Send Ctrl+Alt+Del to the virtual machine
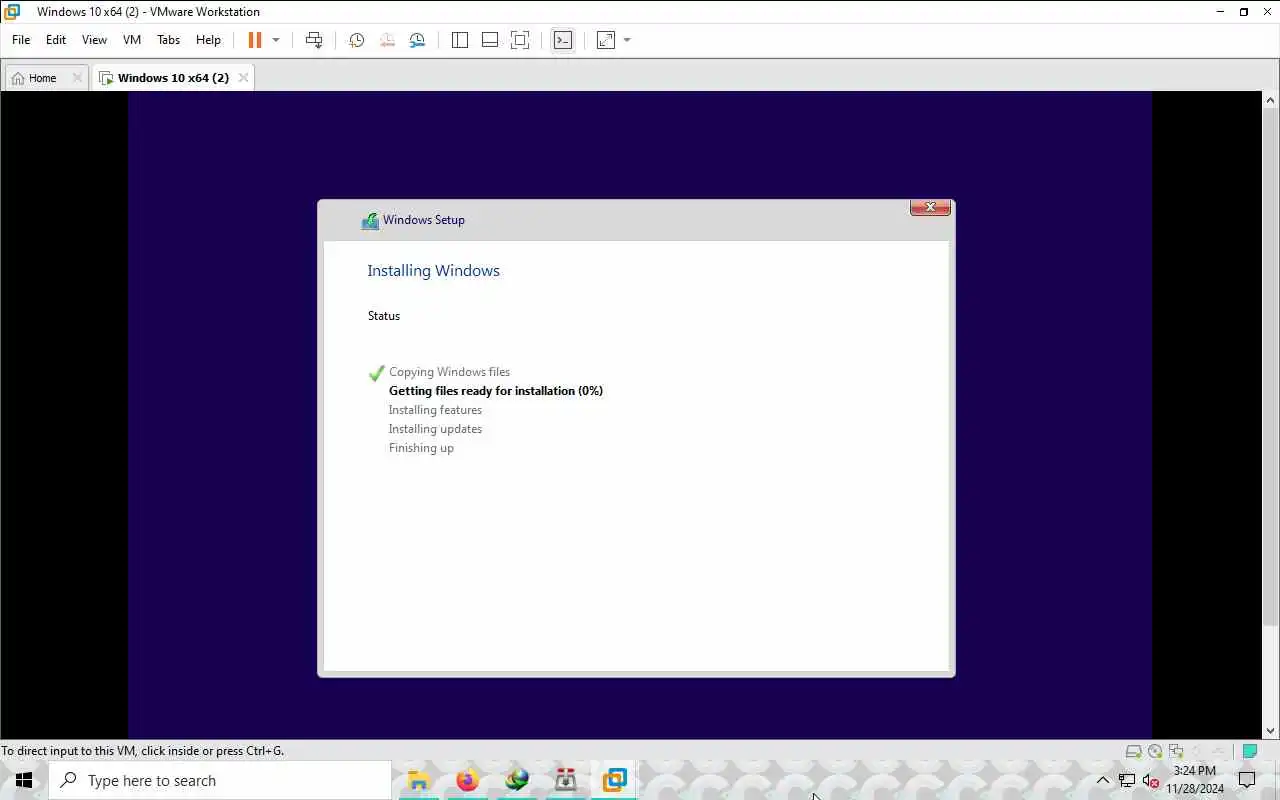Image resolution: width=1280 pixels, height=800 pixels. [x=314, y=40]
